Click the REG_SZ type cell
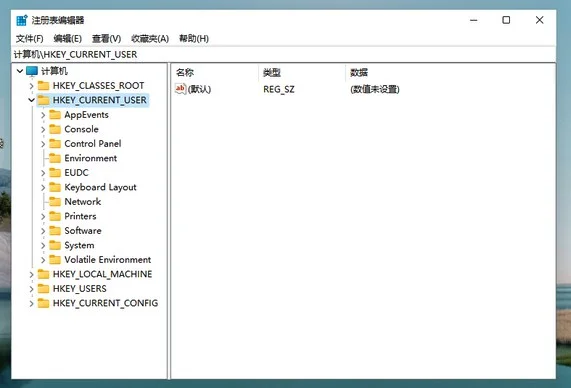The height and width of the screenshot is (388, 571). pyautogui.click(x=279, y=89)
